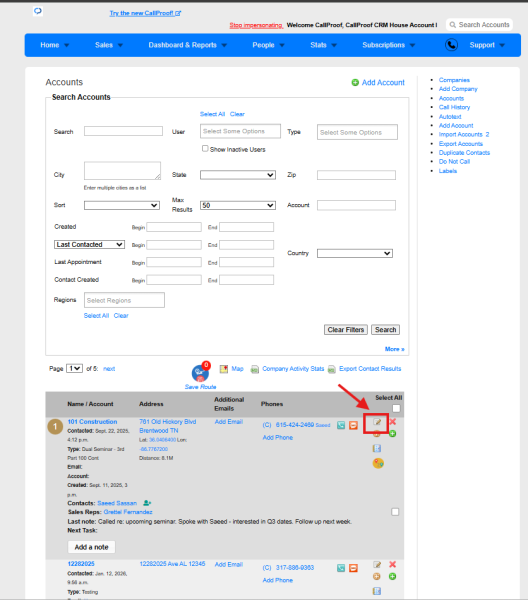Tick the Show Inactive Users checkbox
Image resolution: width=528 pixels, height=600 pixels.
[x=205, y=148]
